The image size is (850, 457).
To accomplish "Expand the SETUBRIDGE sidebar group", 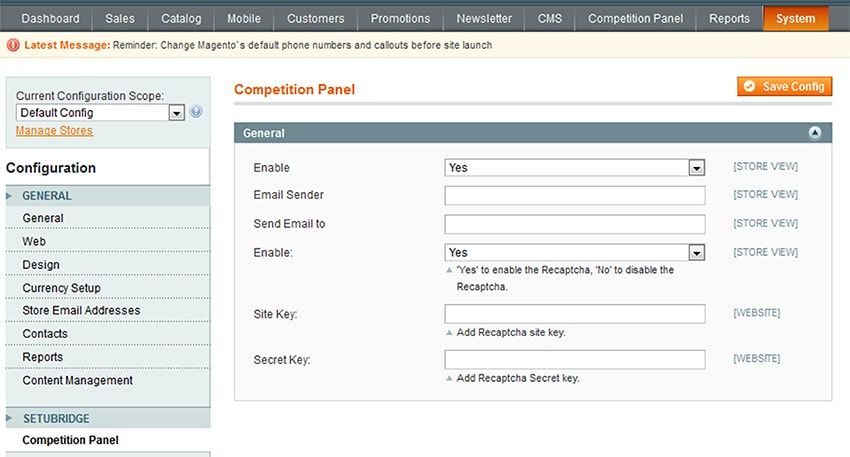I will click(55, 418).
